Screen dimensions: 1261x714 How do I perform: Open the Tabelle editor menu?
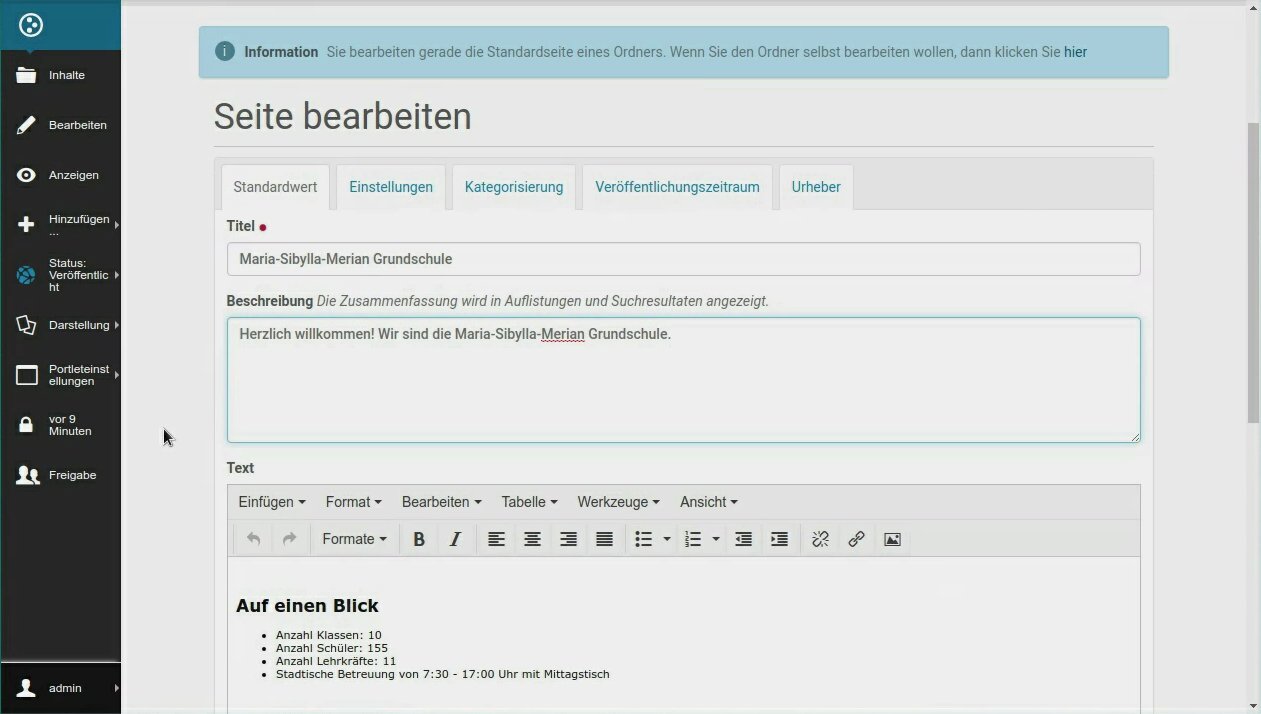(529, 502)
